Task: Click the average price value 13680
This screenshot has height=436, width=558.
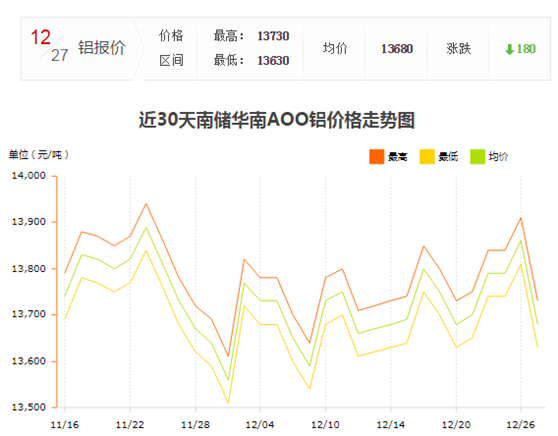Action: (397, 49)
